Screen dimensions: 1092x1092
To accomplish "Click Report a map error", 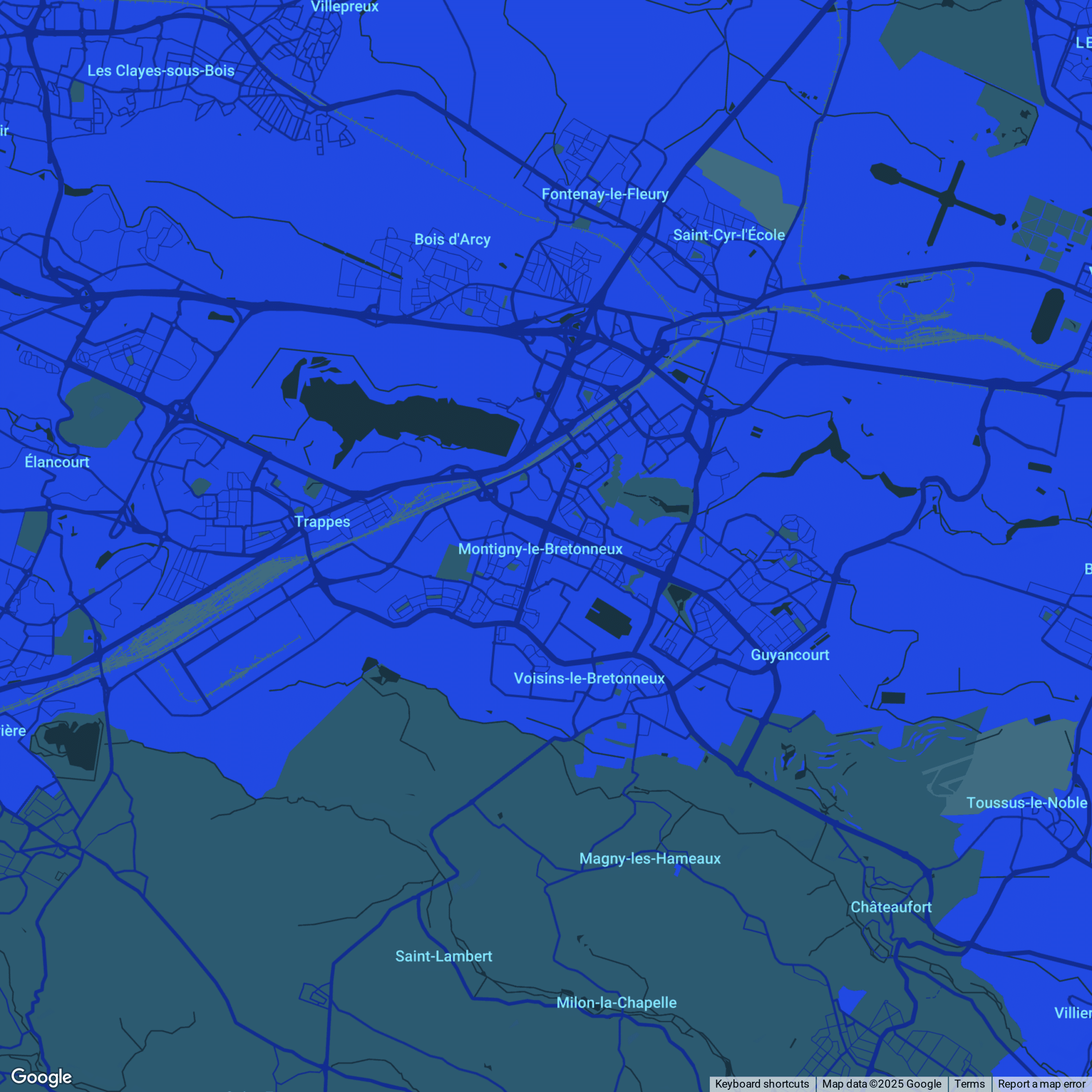I will coord(1042,1083).
